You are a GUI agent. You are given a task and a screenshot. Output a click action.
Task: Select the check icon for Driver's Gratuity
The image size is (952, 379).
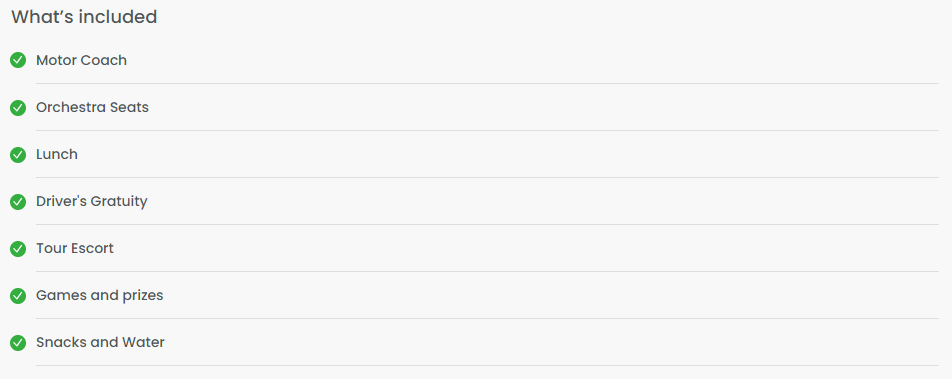point(18,201)
